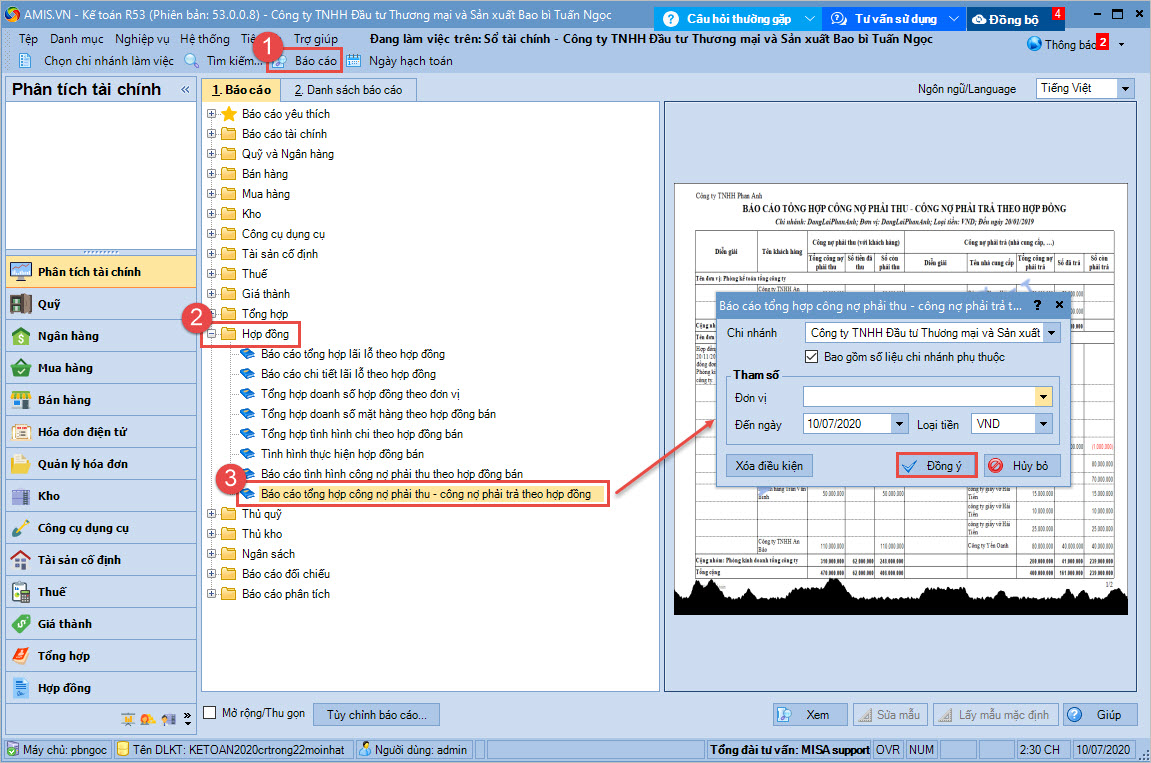
Task: Open the Chi nhánh dropdown list
Action: tap(1051, 333)
